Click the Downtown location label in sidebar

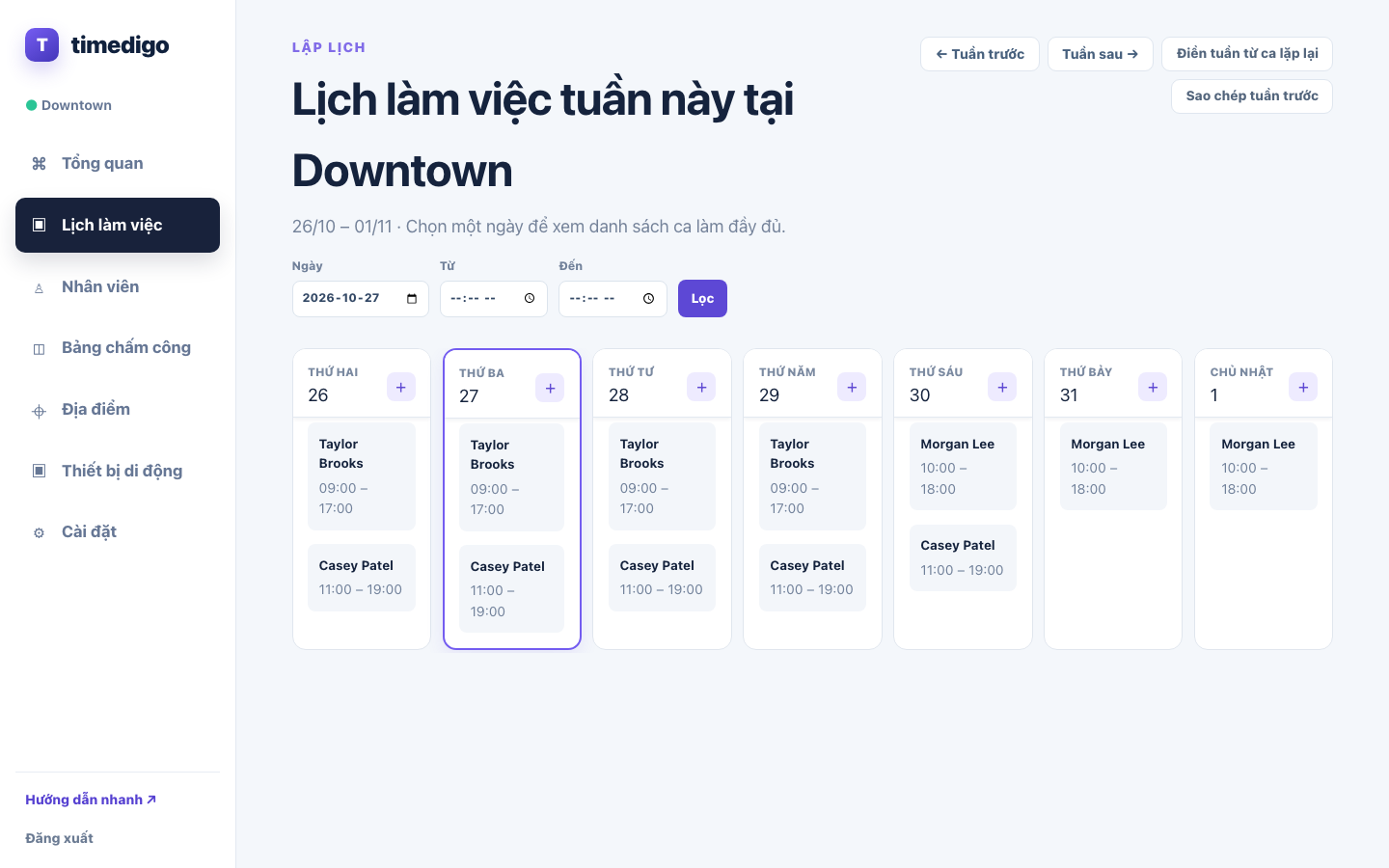tap(76, 105)
